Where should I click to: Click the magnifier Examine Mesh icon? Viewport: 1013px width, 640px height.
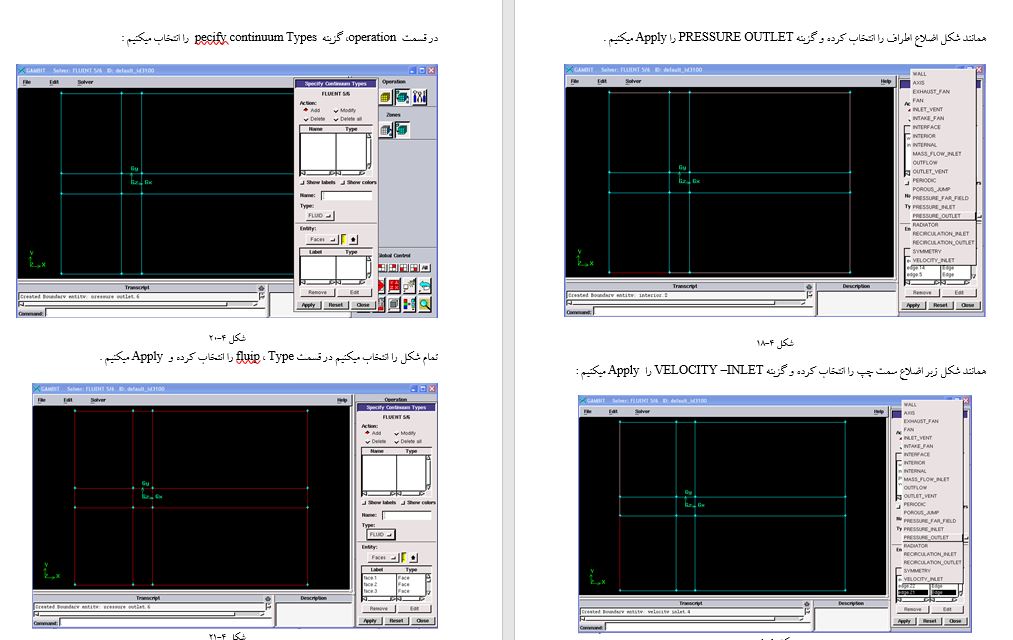[x=425, y=305]
